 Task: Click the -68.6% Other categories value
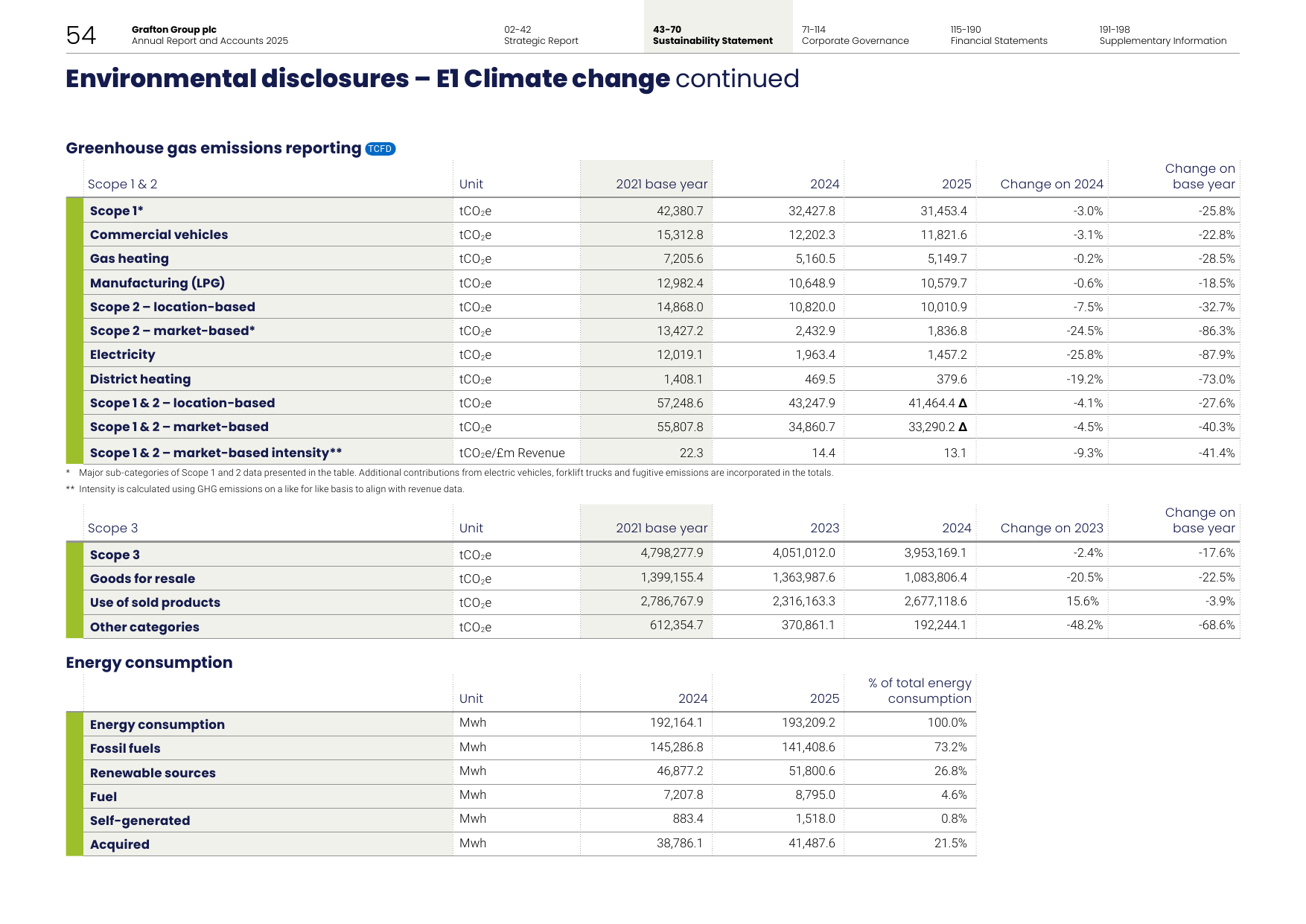tap(1216, 625)
